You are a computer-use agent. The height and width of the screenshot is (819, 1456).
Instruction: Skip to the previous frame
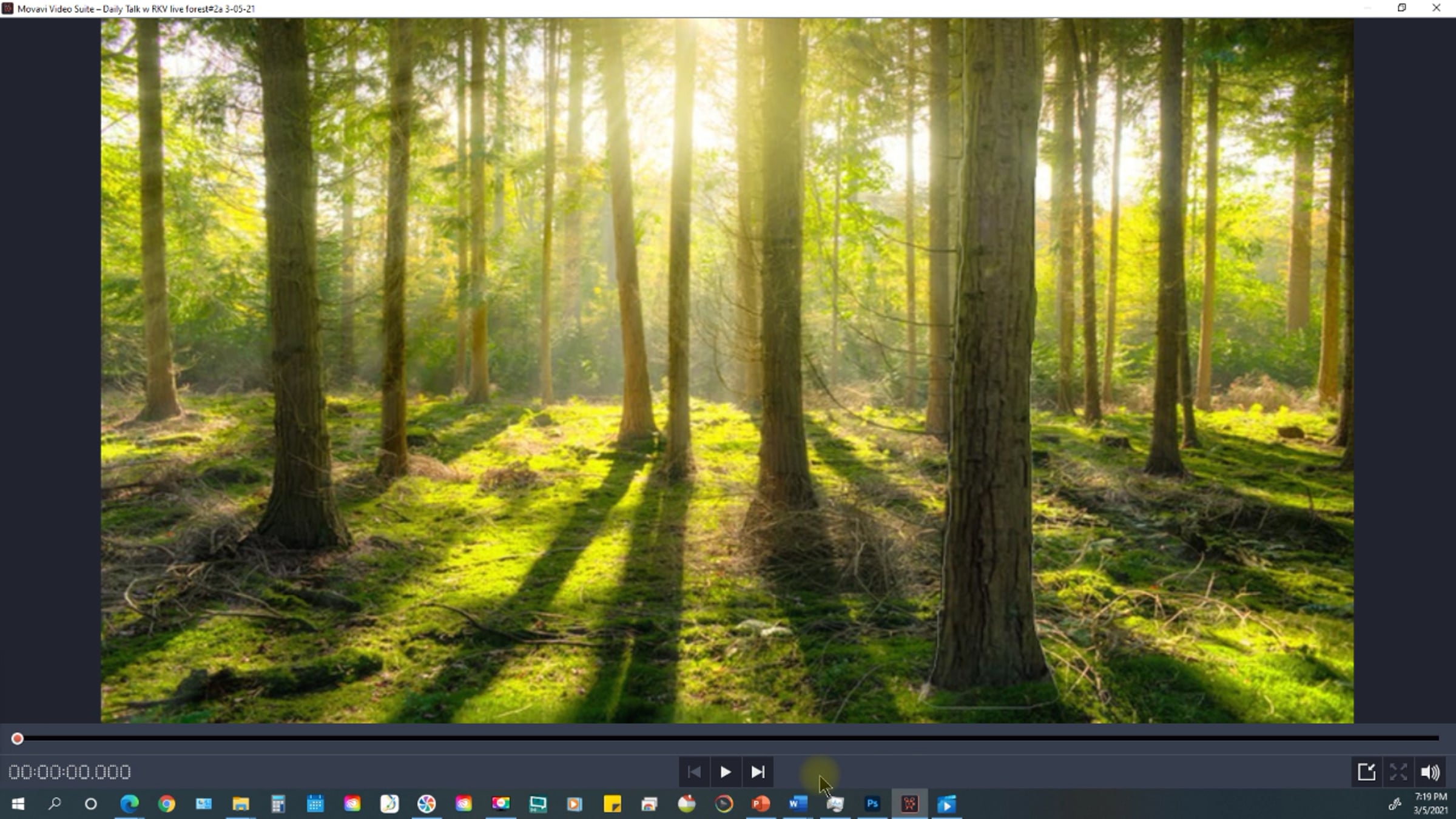pos(694,772)
